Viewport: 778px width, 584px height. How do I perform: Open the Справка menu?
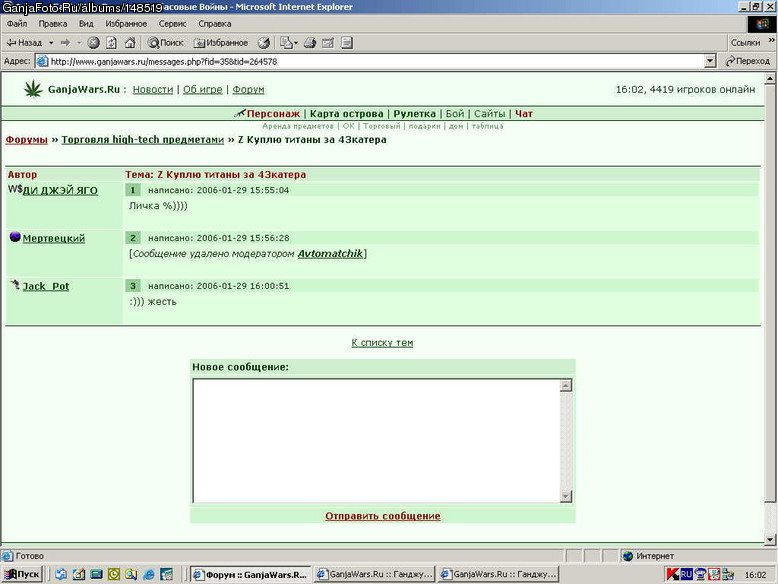[x=214, y=23]
